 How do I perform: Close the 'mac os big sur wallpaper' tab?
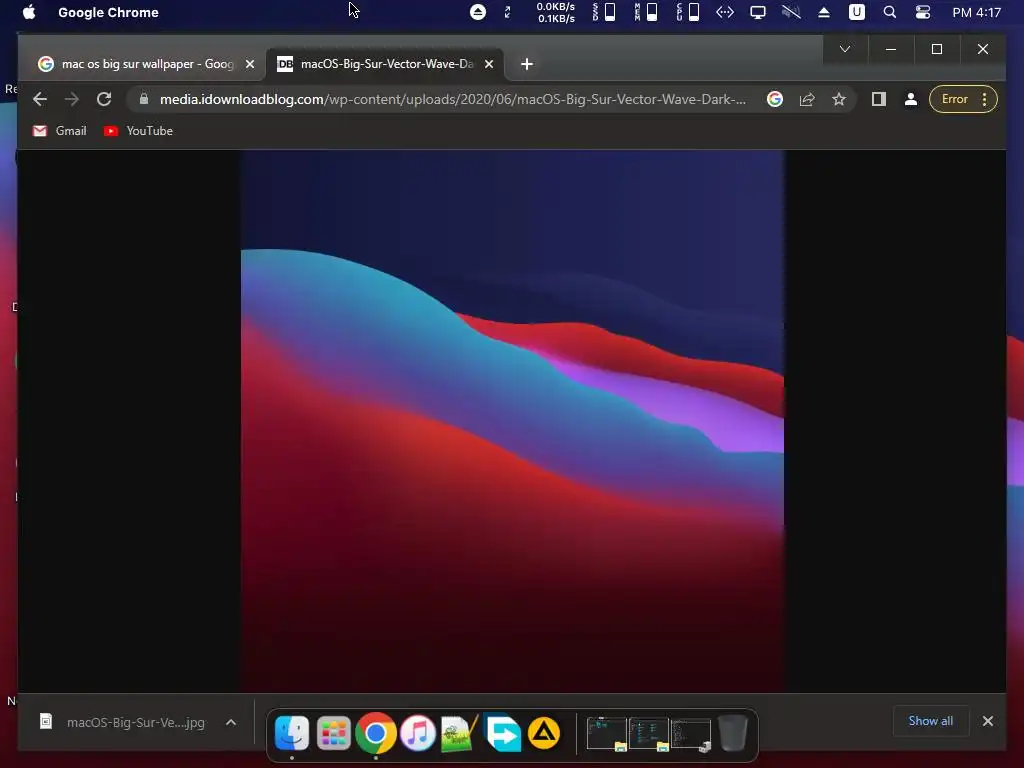(x=249, y=64)
